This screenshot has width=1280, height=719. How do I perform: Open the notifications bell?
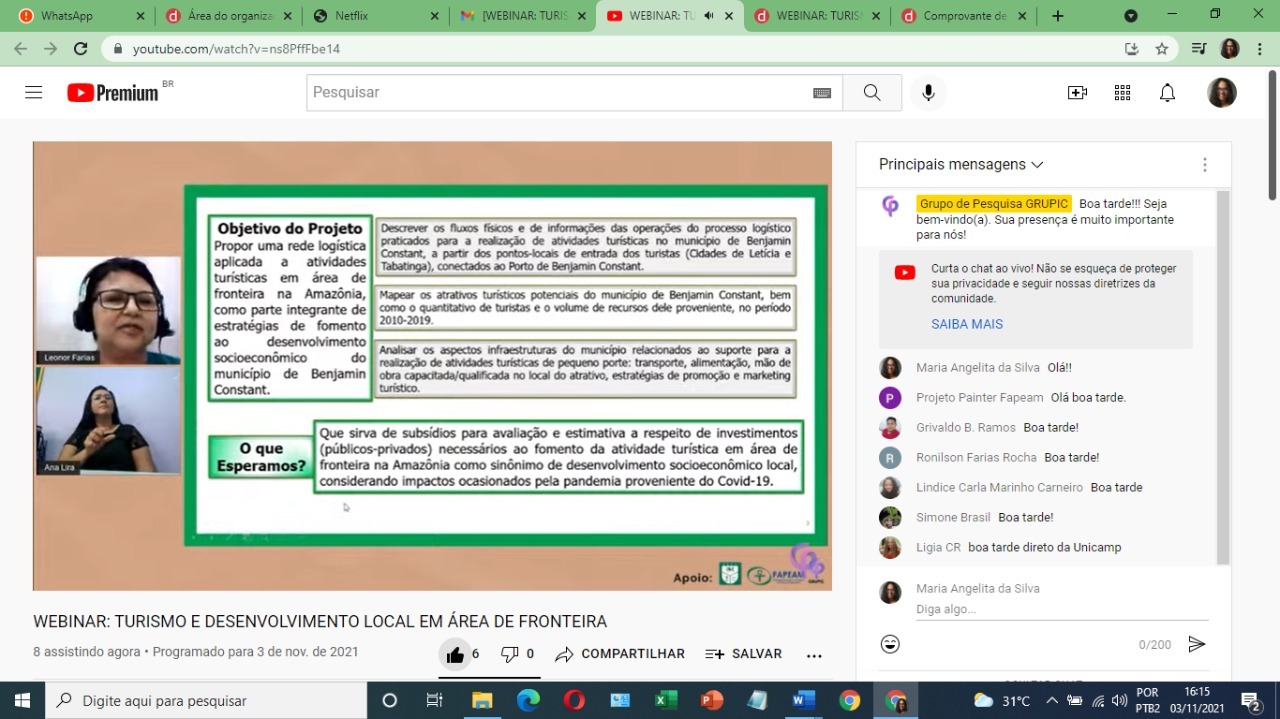[x=1167, y=92]
